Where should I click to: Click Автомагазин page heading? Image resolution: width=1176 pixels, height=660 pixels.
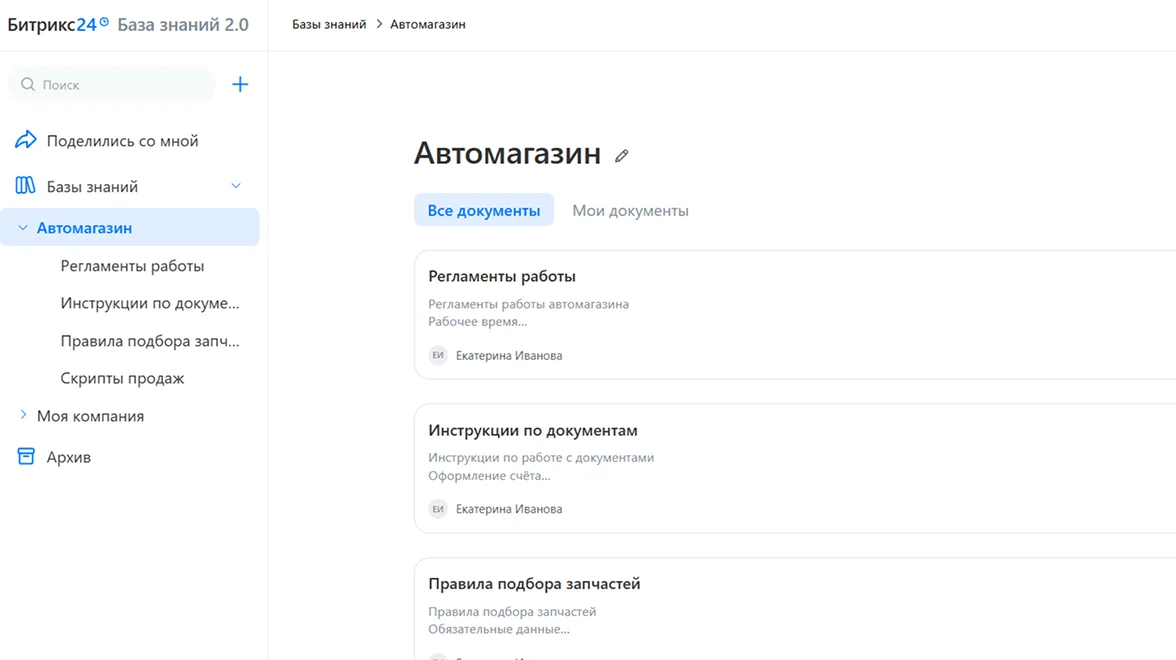[x=507, y=153]
